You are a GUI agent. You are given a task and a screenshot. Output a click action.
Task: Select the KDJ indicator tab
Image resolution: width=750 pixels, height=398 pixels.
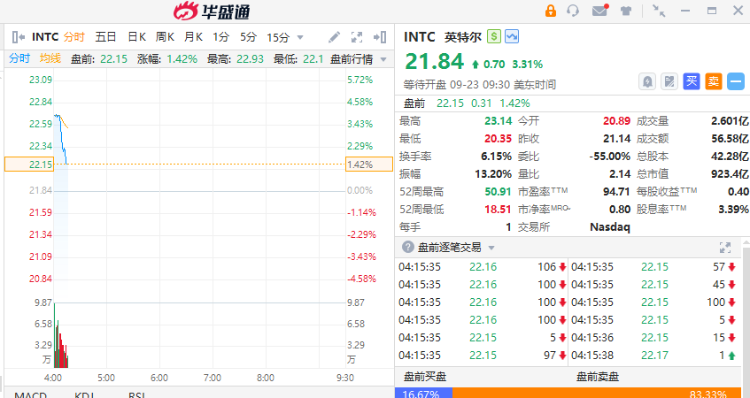84,394
